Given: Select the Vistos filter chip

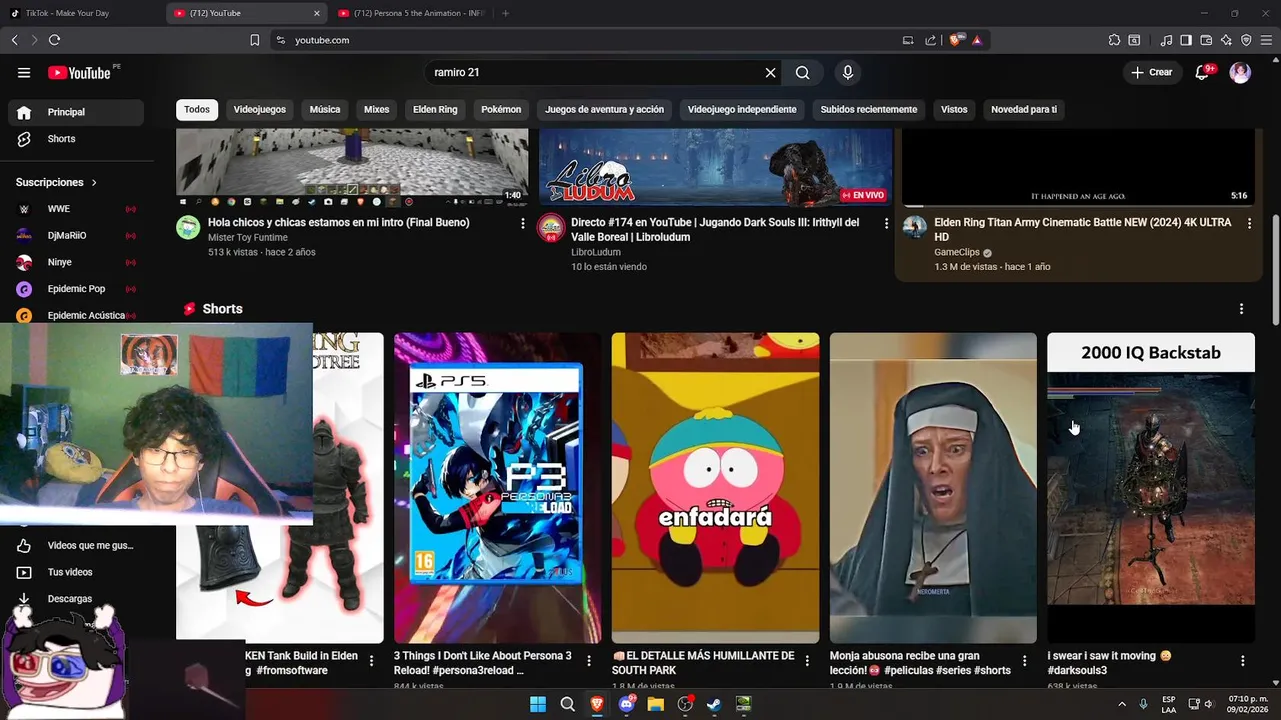Looking at the screenshot, I should pos(954,110).
